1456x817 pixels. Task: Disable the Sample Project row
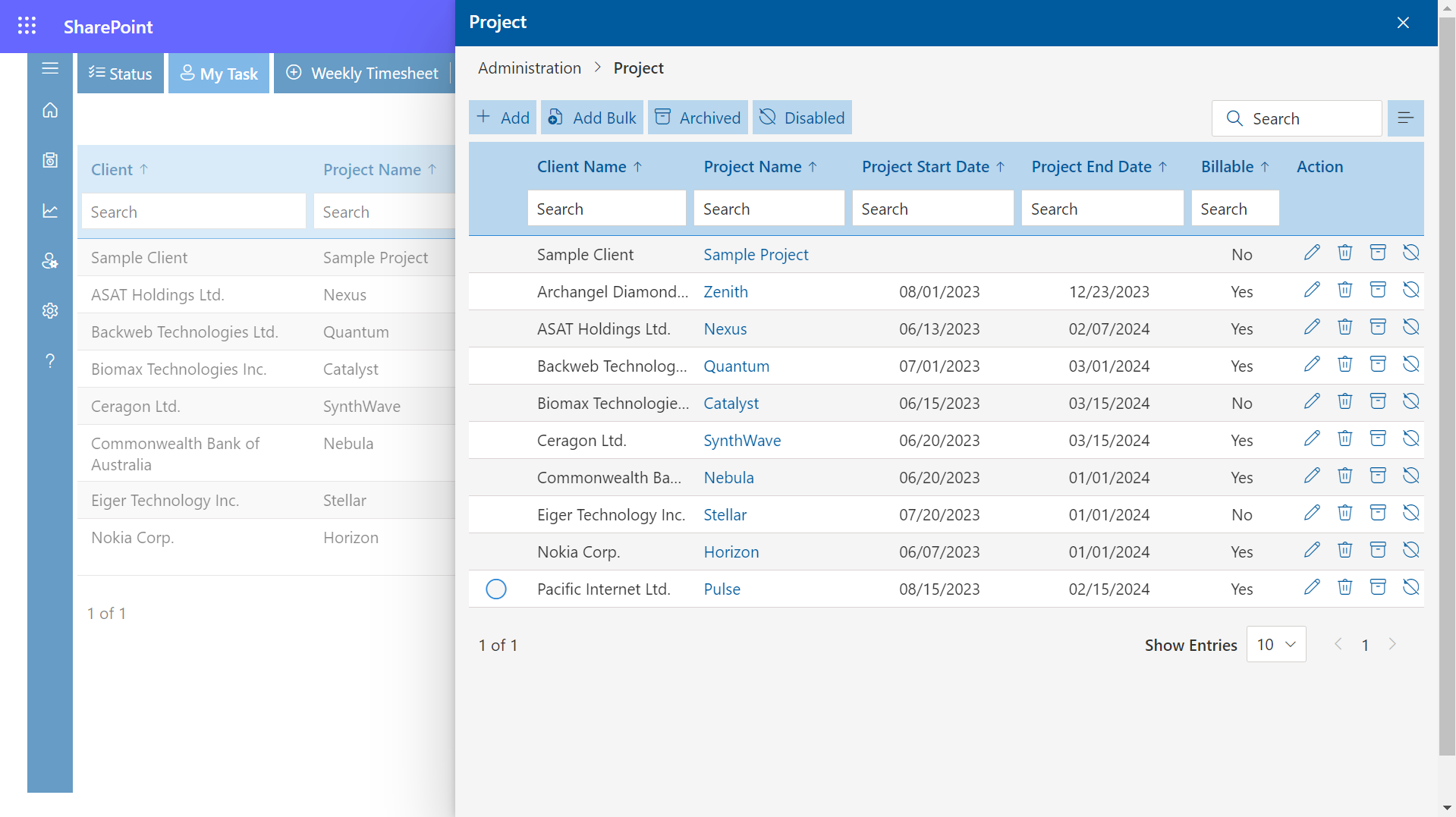1410,253
